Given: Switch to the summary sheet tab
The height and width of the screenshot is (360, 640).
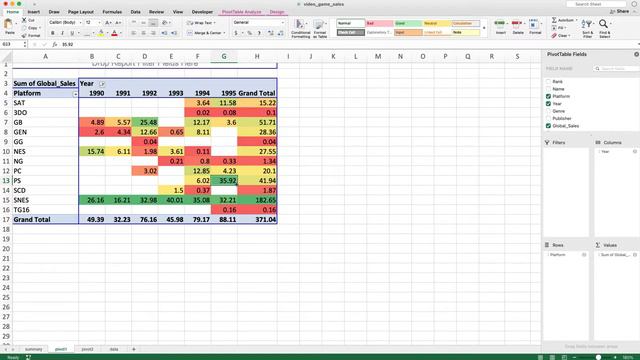Looking at the screenshot, I should click(33, 349).
